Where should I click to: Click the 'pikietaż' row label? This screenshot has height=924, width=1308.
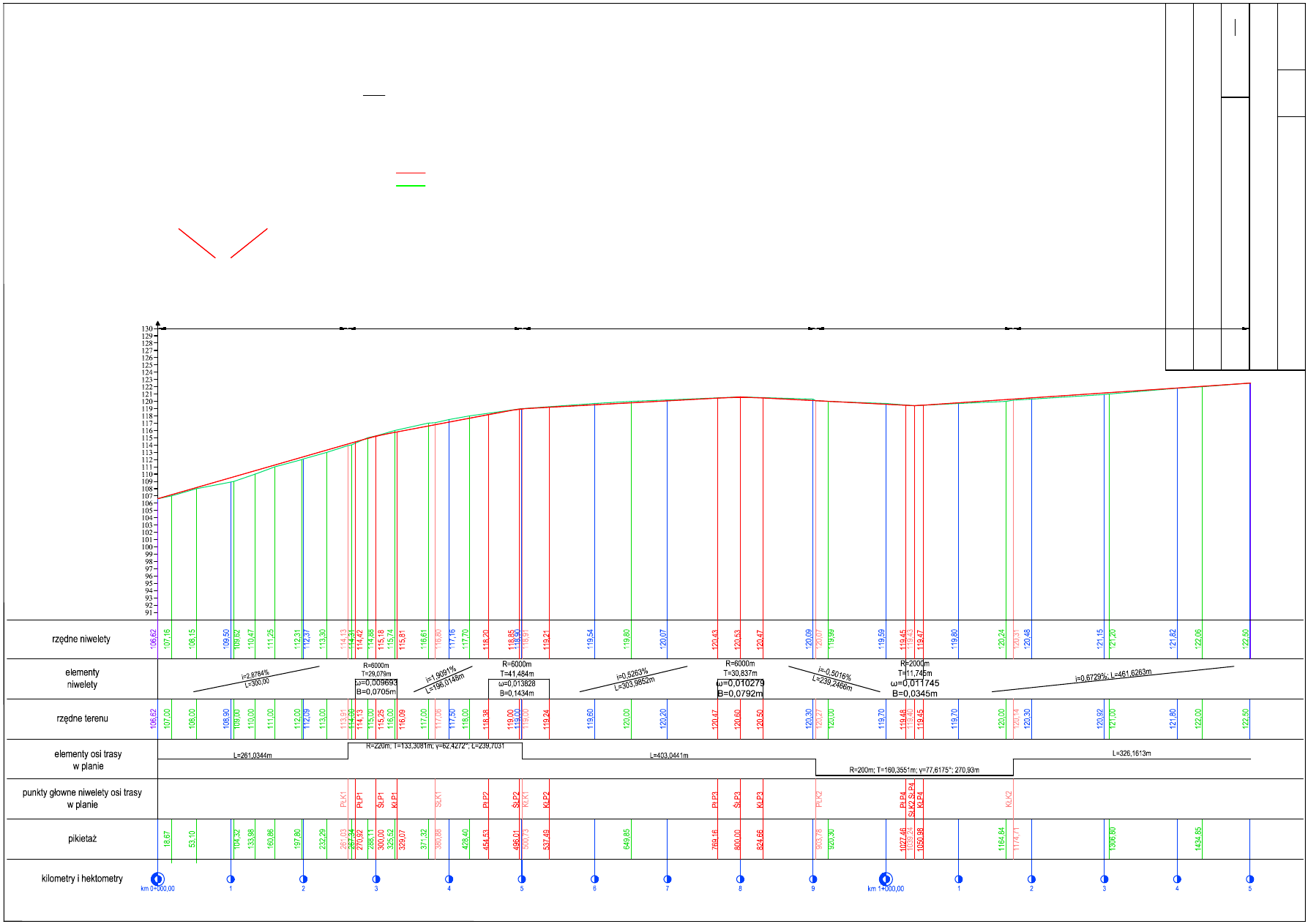(x=82, y=839)
